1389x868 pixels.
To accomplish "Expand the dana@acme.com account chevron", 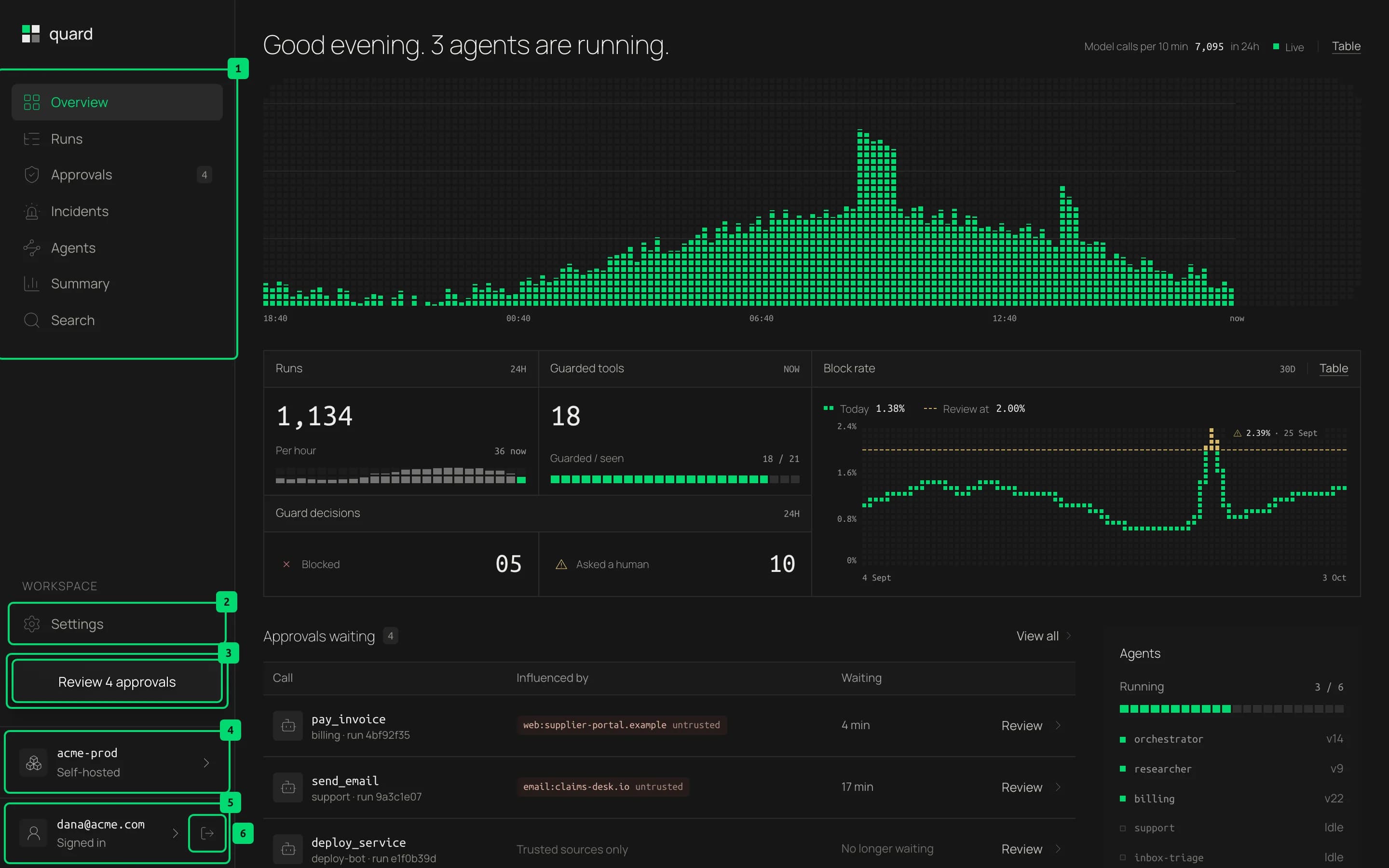I will (175, 833).
